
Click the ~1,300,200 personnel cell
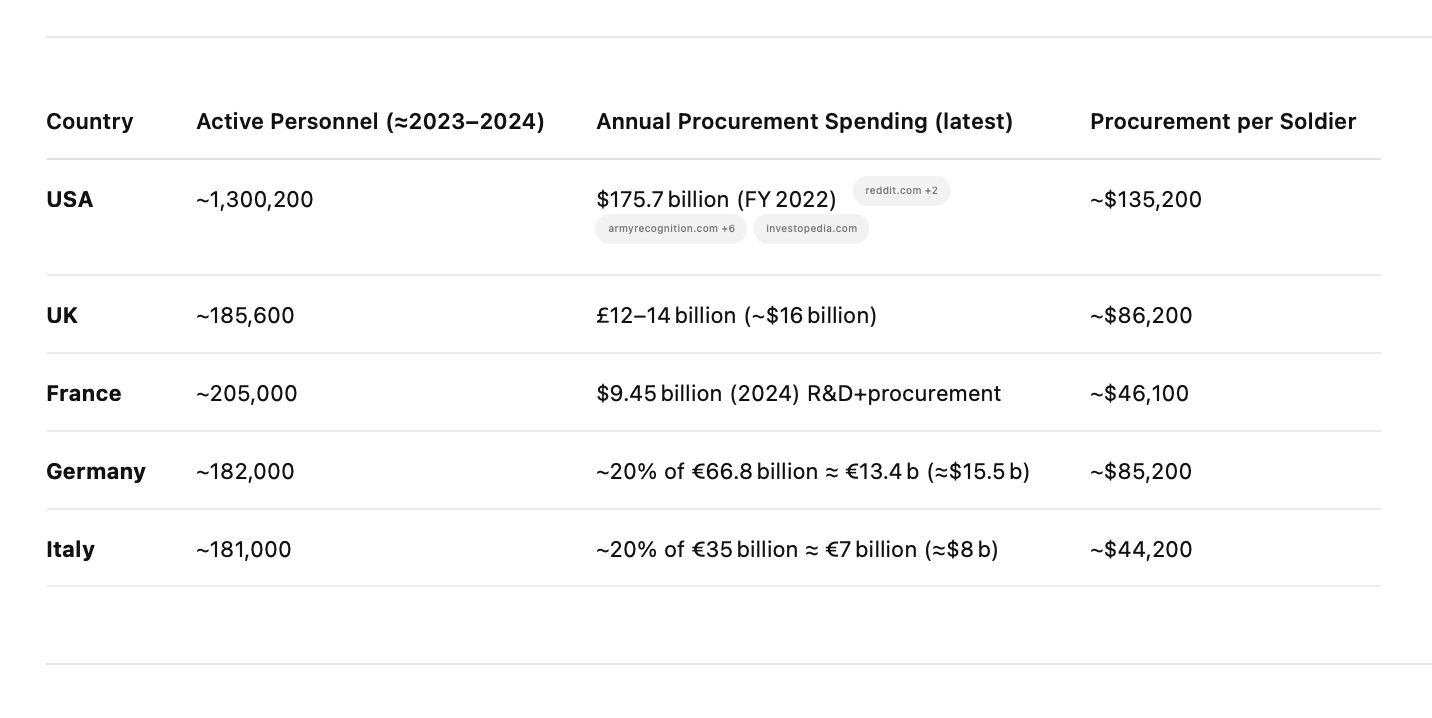click(x=255, y=199)
